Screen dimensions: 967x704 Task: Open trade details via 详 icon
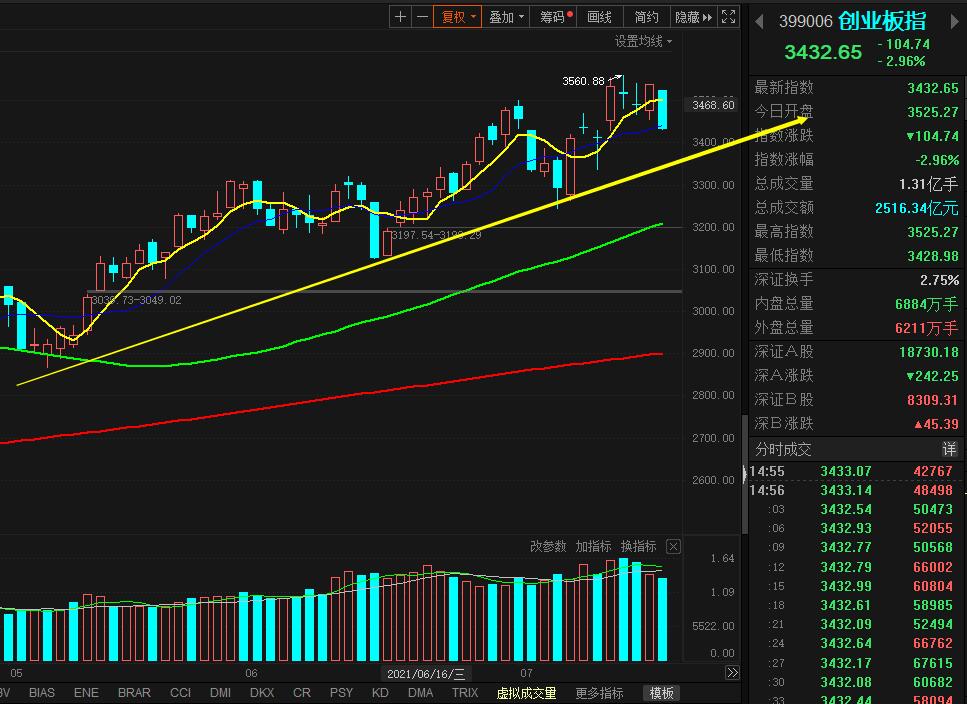949,450
